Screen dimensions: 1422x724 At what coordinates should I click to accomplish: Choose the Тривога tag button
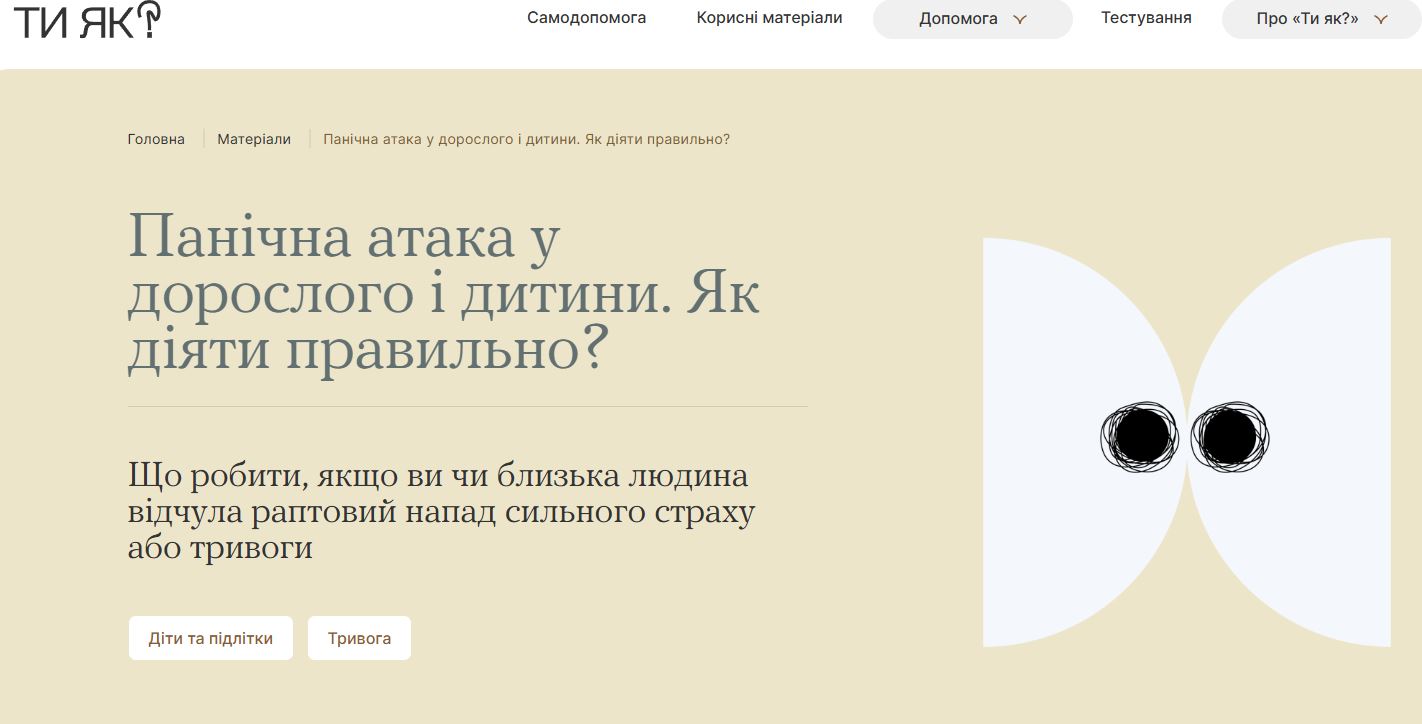(359, 638)
